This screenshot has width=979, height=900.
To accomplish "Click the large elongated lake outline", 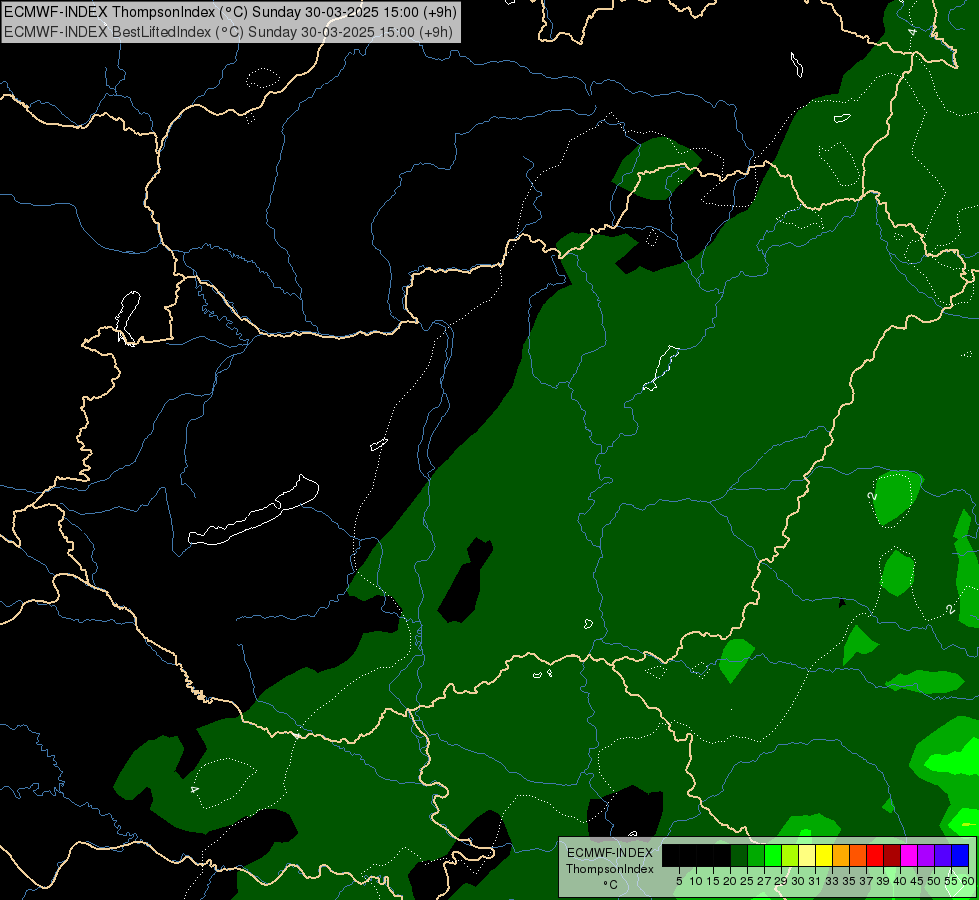I will (253, 512).
